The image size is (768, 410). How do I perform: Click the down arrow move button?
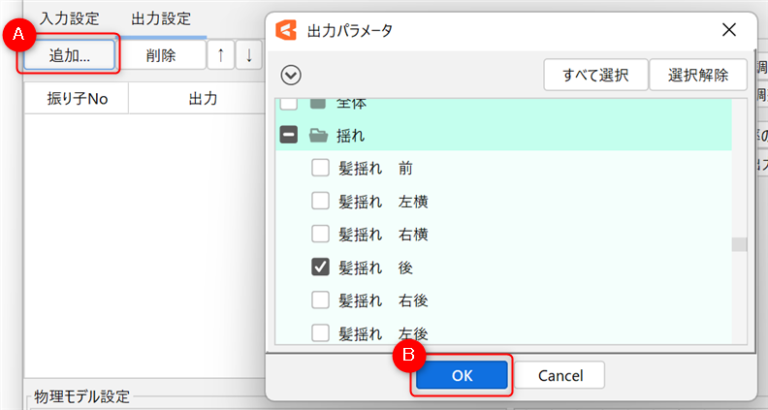point(248,56)
